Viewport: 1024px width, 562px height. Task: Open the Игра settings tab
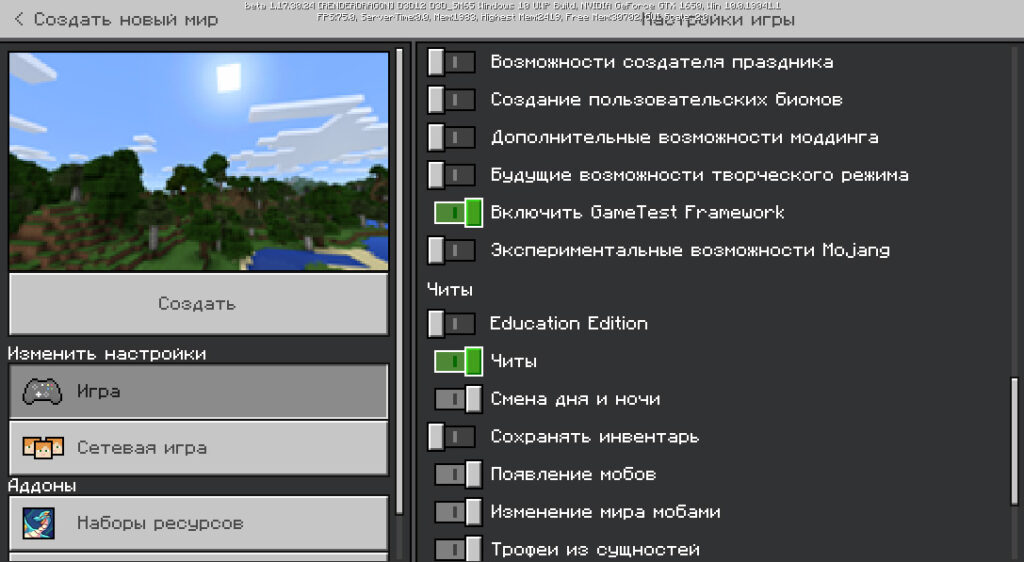click(x=198, y=391)
